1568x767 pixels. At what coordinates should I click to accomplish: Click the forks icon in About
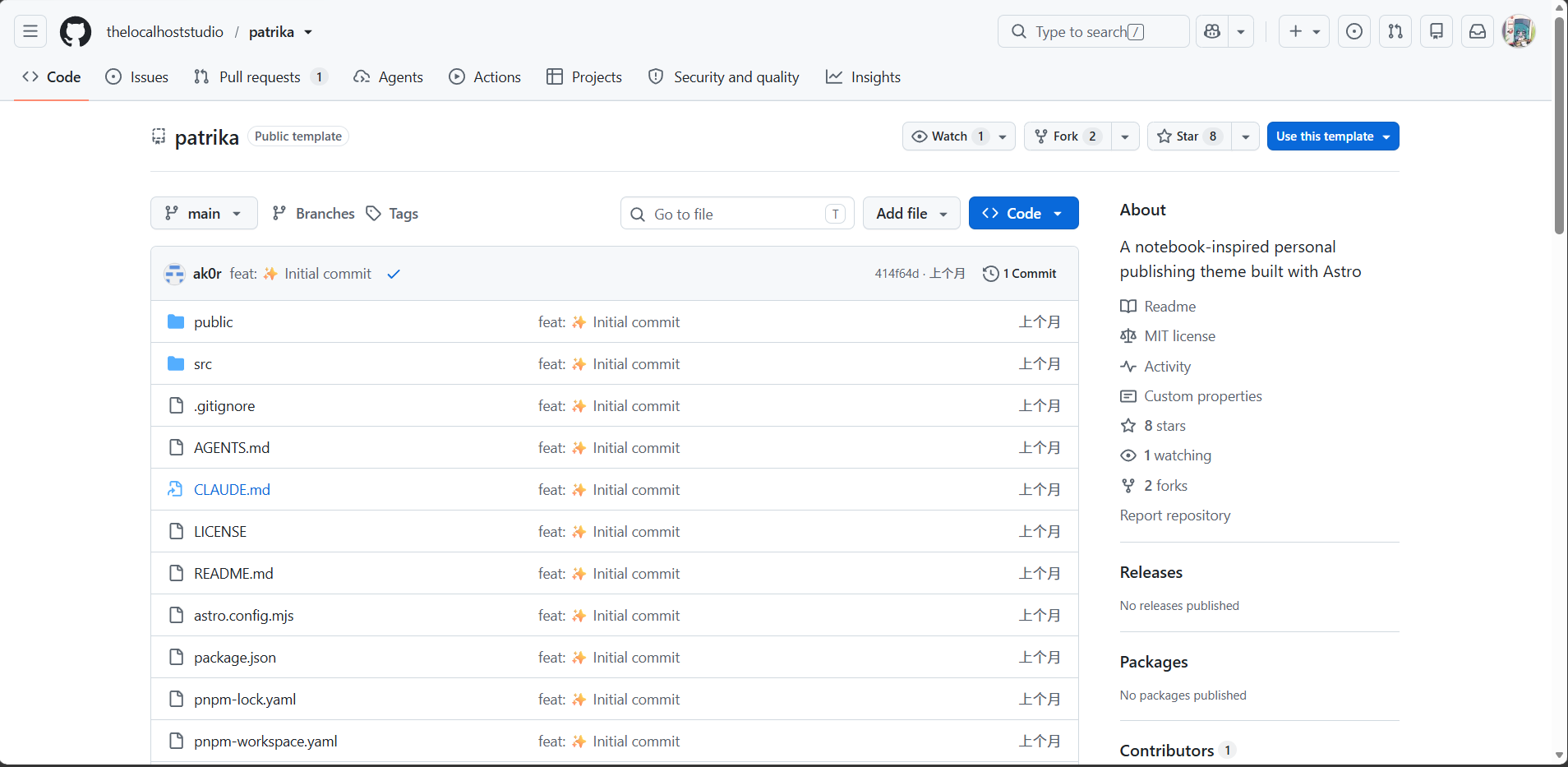click(1128, 486)
